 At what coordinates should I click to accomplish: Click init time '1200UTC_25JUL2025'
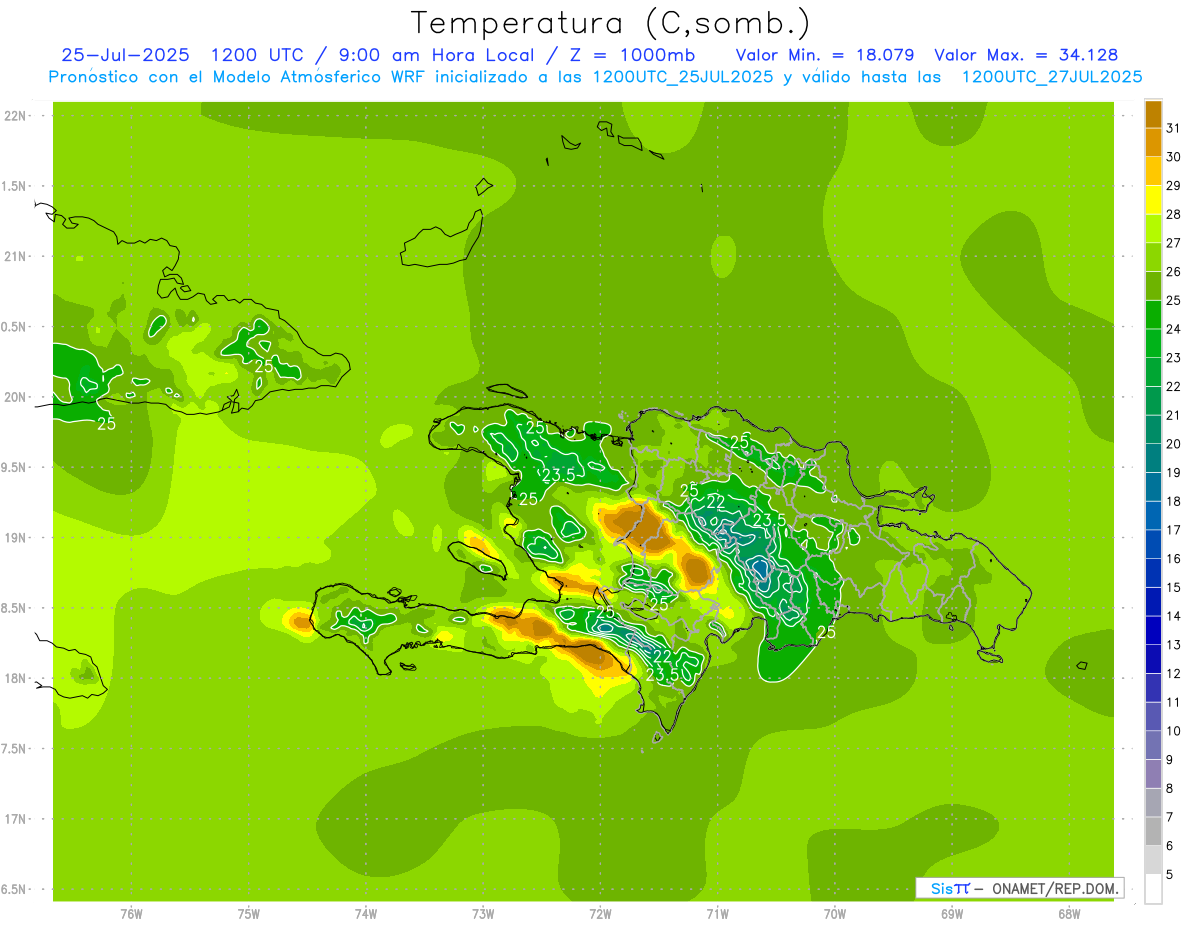[x=683, y=77]
